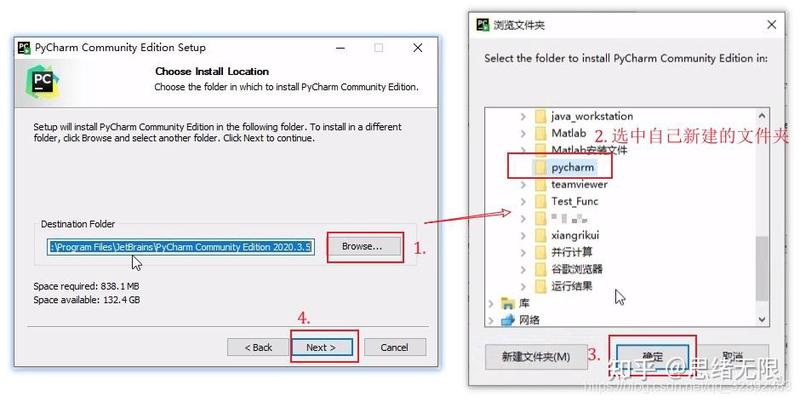
Task: Click the java_workstation folder icon
Action: pos(540,116)
